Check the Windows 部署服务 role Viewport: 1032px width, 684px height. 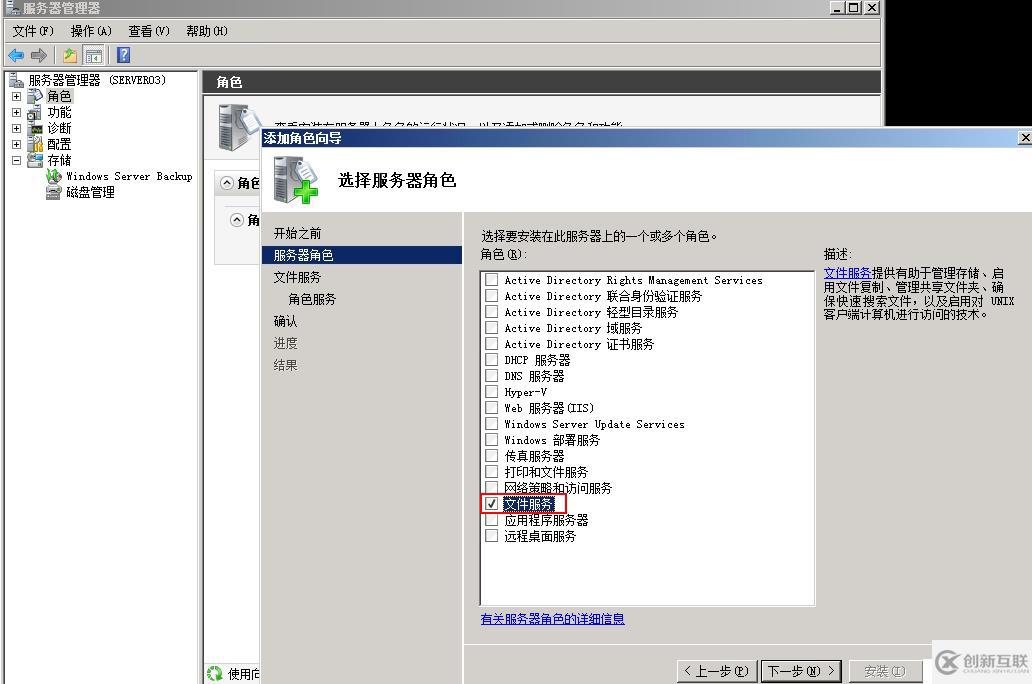[492, 440]
